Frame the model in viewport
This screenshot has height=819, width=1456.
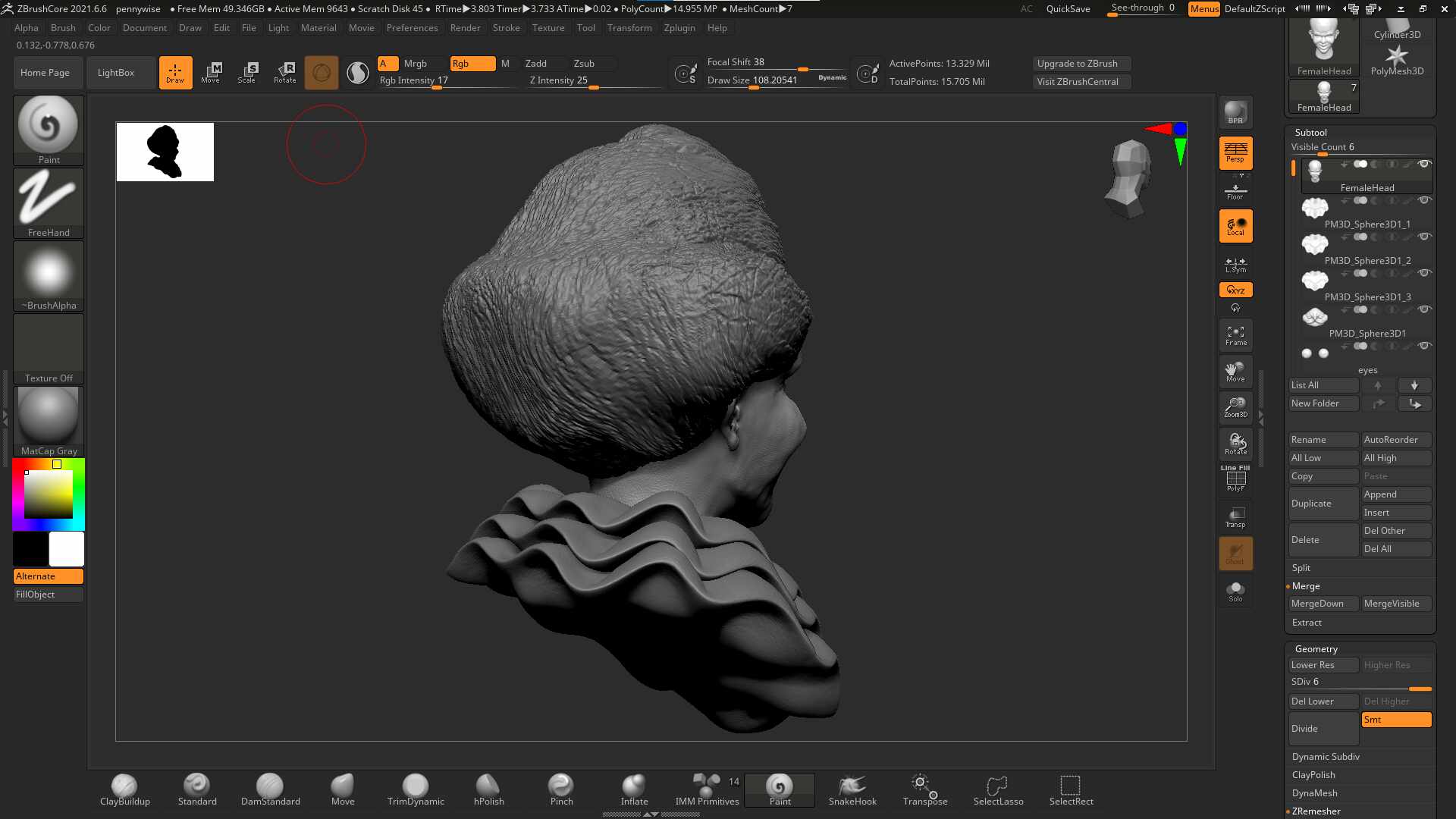(1235, 335)
